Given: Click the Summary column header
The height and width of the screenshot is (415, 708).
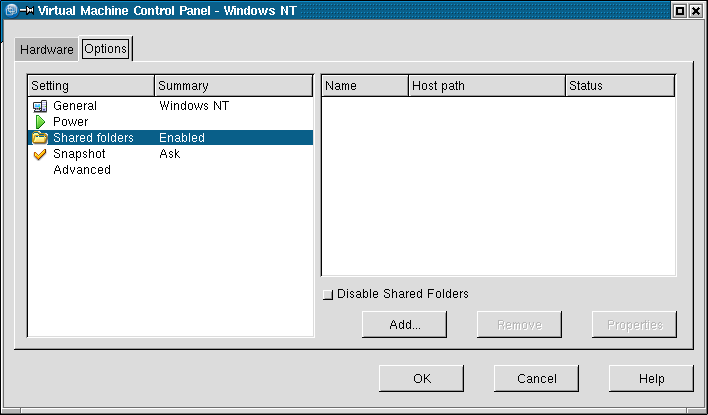Looking at the screenshot, I should 233,86.
